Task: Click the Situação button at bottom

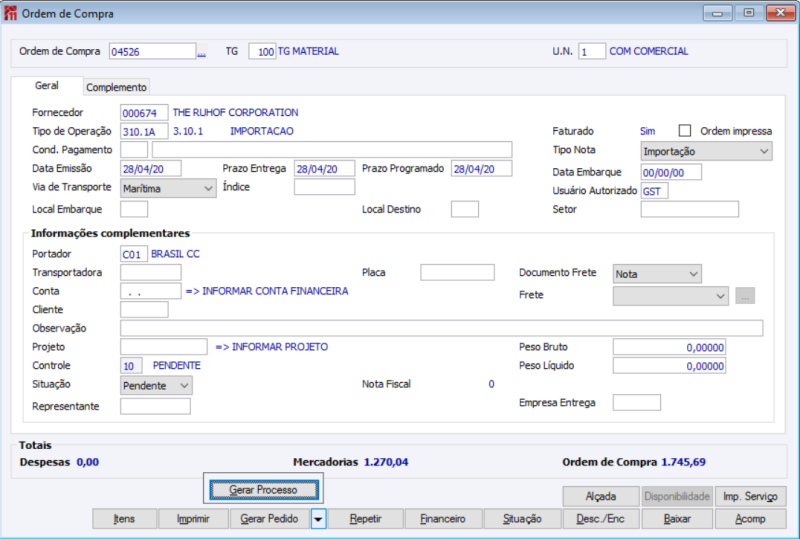Action: coord(522,519)
